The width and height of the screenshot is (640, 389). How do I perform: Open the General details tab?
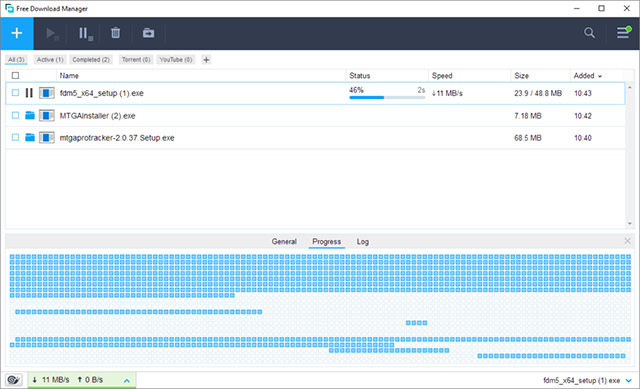(284, 242)
